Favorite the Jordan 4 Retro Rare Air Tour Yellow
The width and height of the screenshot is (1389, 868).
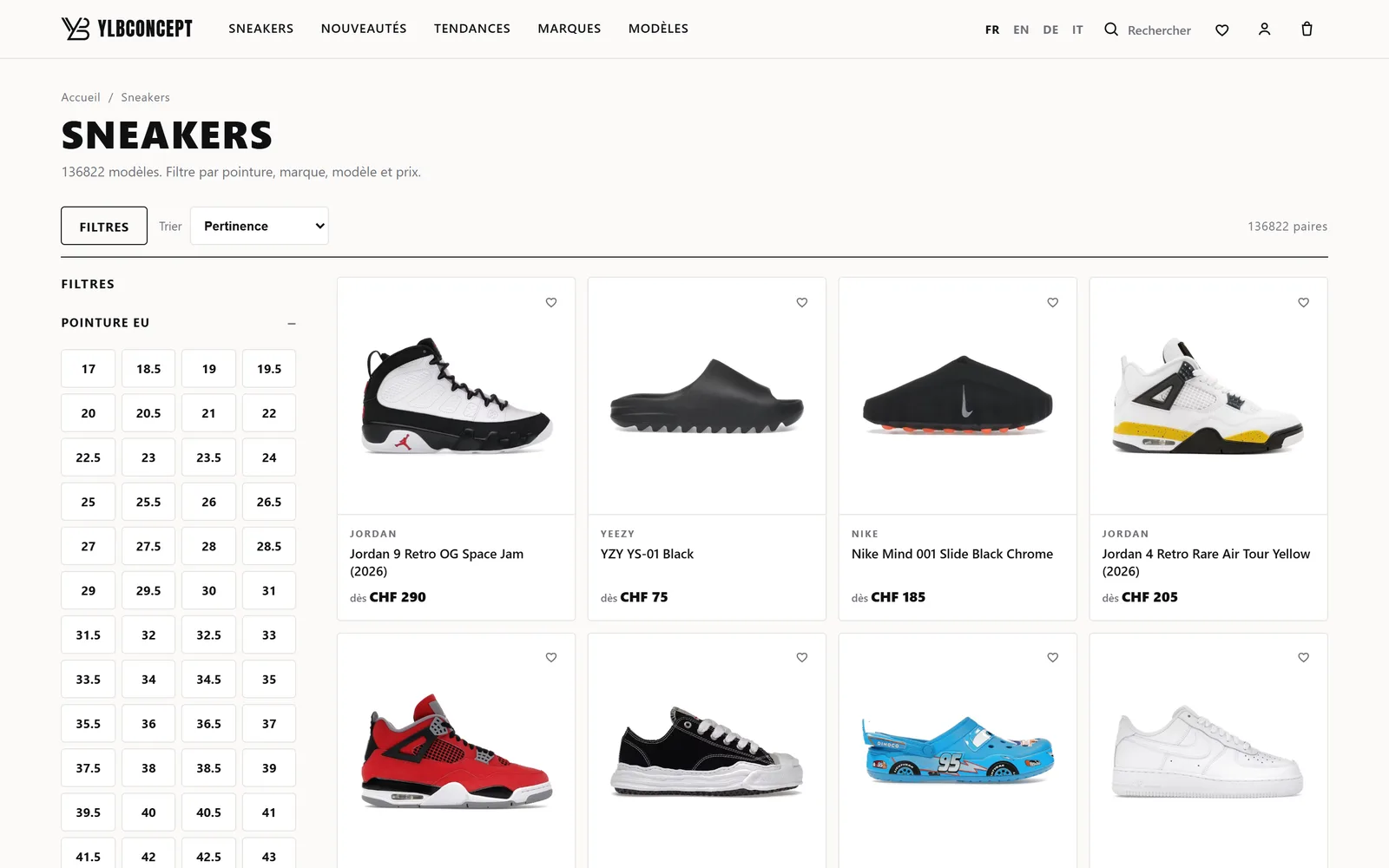click(x=1303, y=302)
